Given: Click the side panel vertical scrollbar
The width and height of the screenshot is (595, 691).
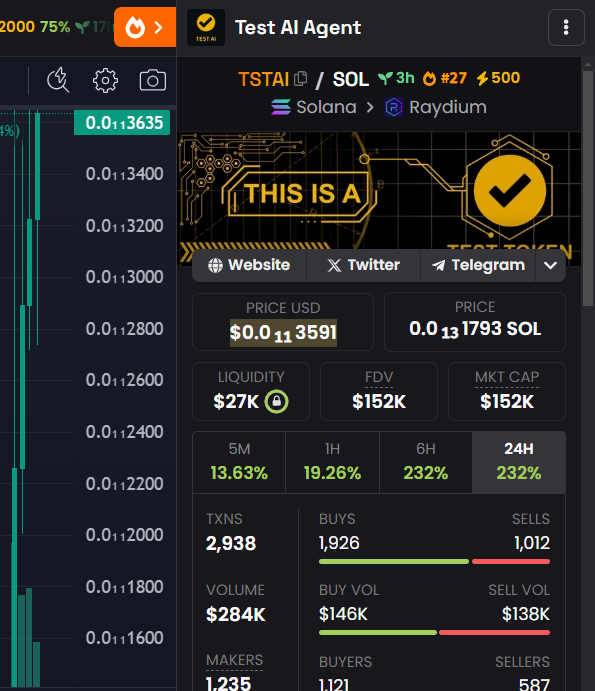Looking at the screenshot, I should [x=588, y=187].
